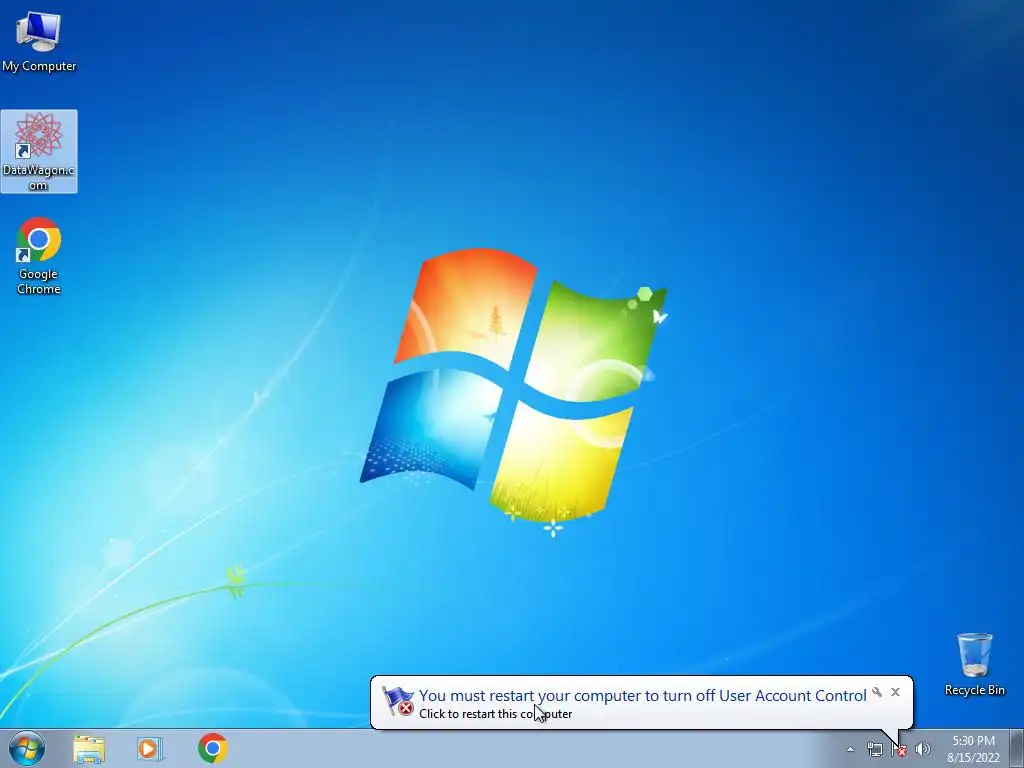The width and height of the screenshot is (1024, 768).
Task: Close the notification balloon
Action: (895, 692)
